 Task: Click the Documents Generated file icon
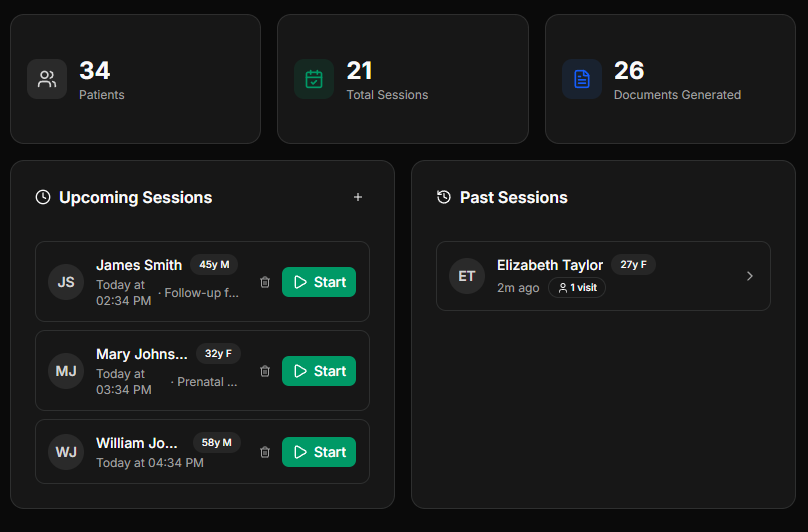tap(581, 79)
